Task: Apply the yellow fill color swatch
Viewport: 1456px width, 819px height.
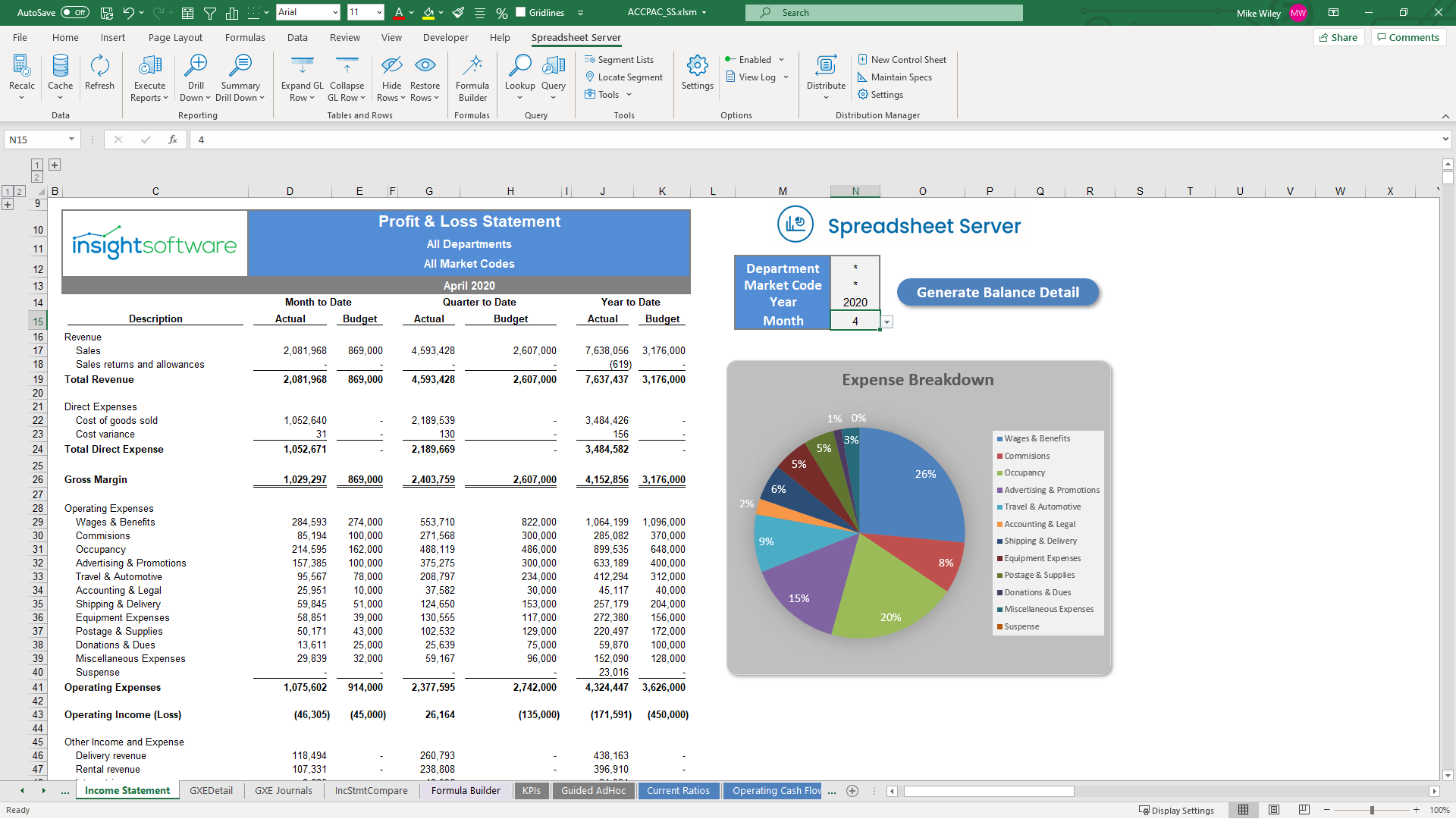Action: 428,13
